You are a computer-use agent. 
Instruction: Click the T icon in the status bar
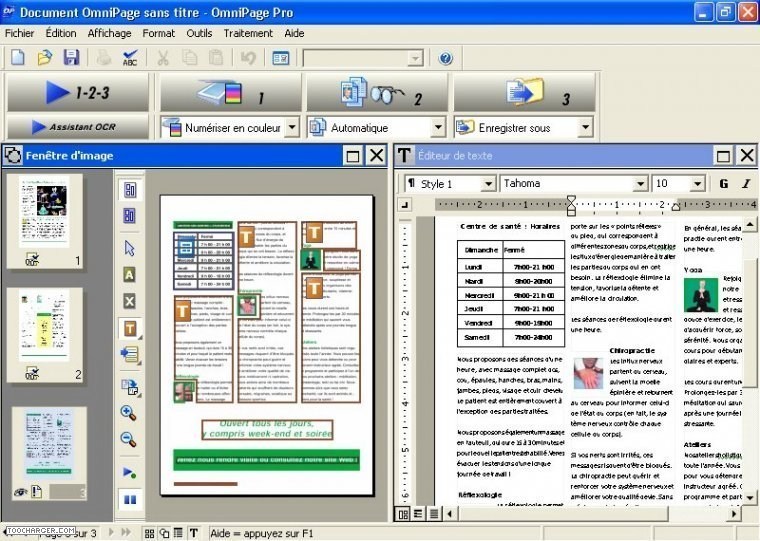194,533
